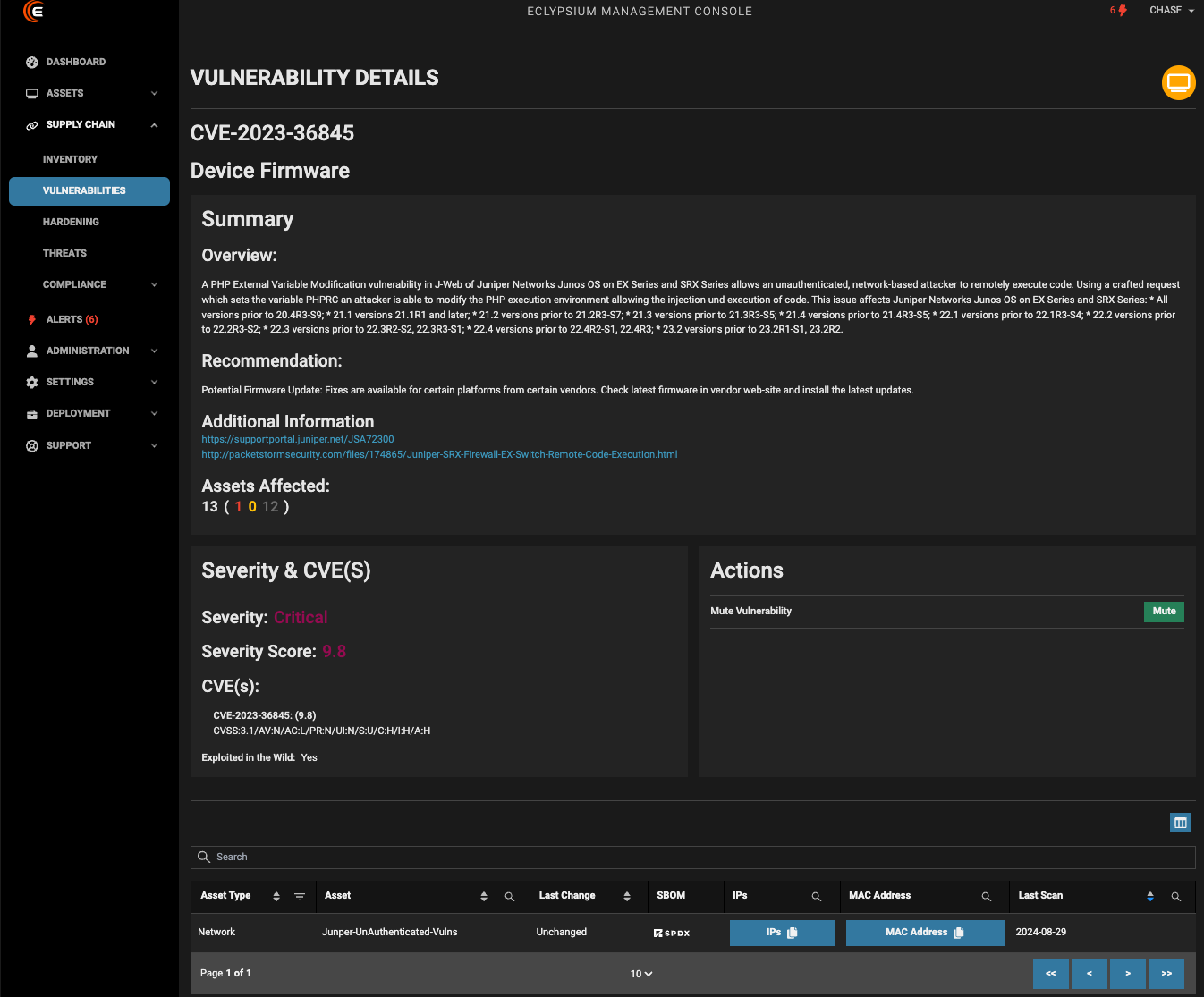Click the 2024-08-29 last scan cell
The height and width of the screenshot is (997, 1204).
(1041, 933)
